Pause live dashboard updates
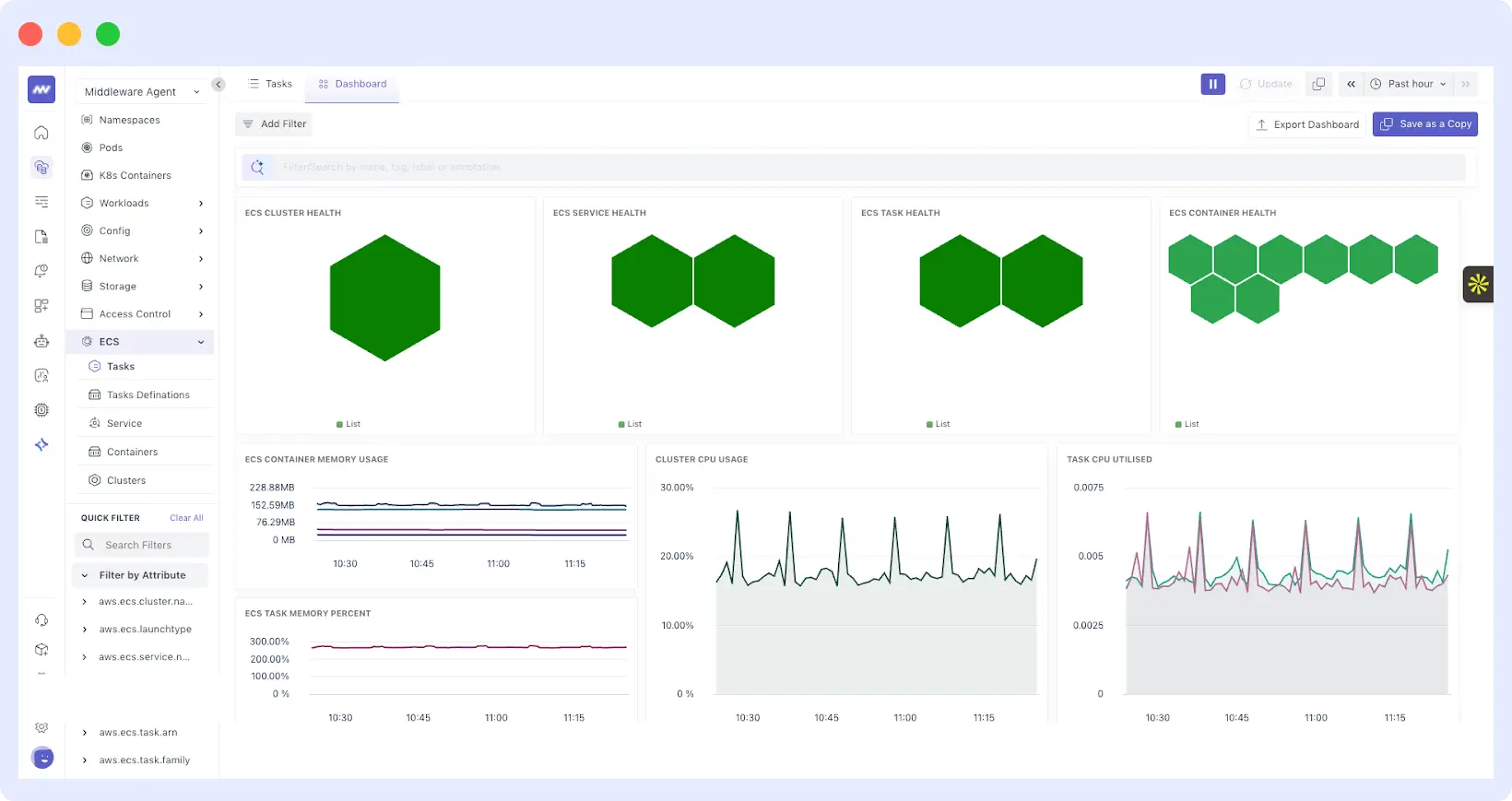 pyautogui.click(x=1212, y=84)
